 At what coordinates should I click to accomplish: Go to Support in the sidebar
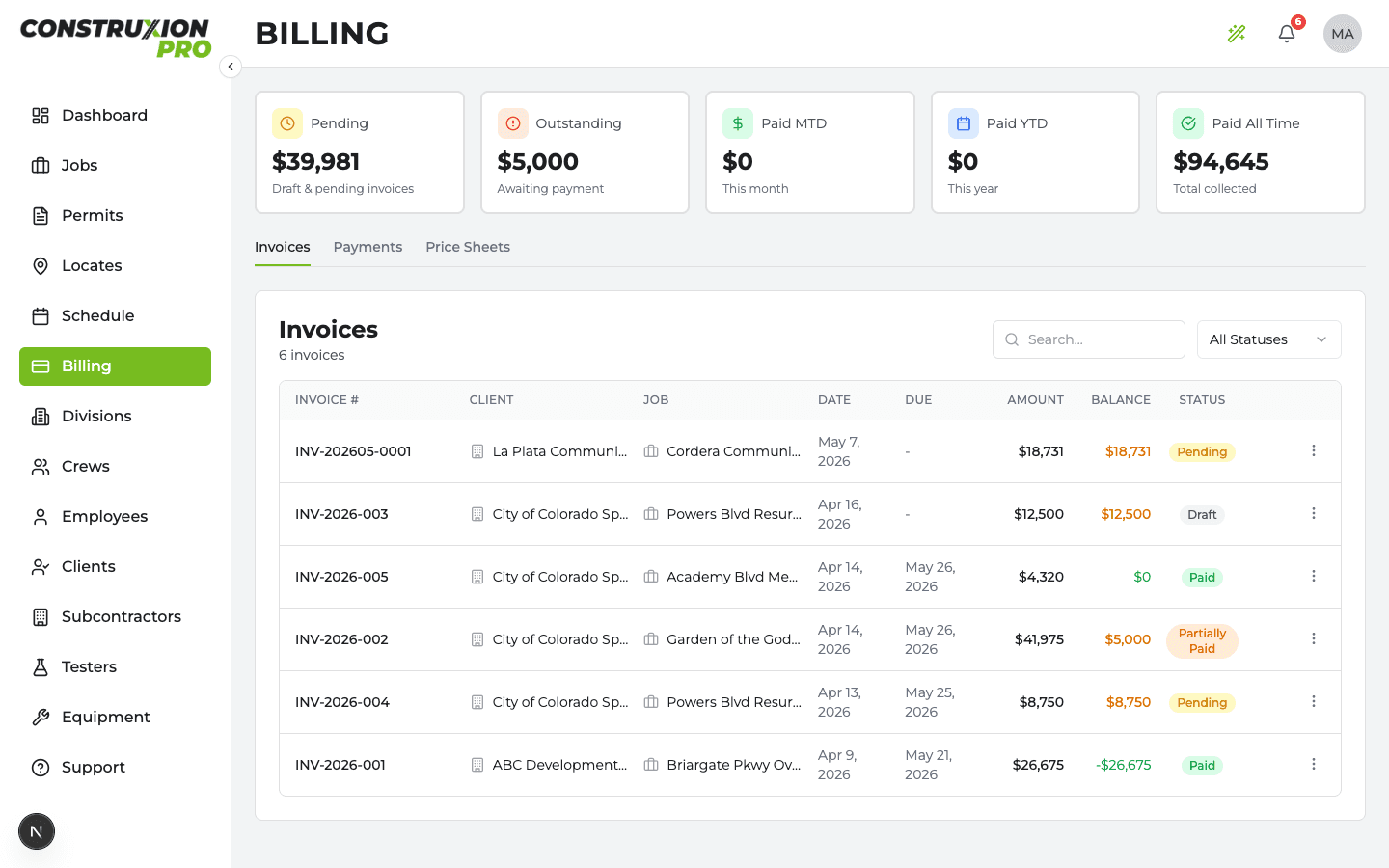click(115, 768)
